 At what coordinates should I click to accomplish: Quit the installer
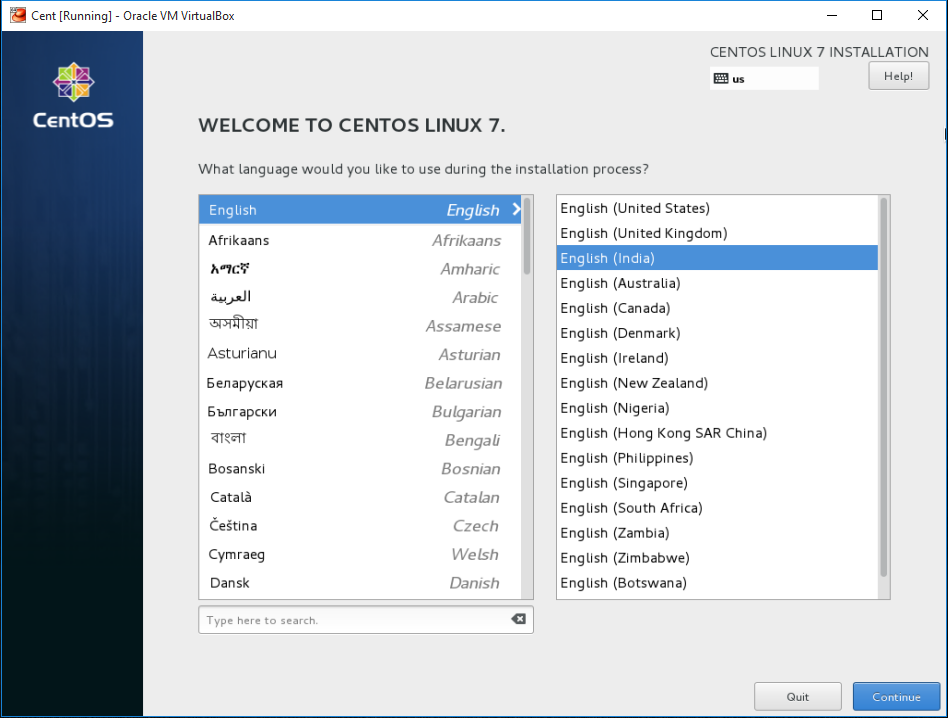pos(797,697)
